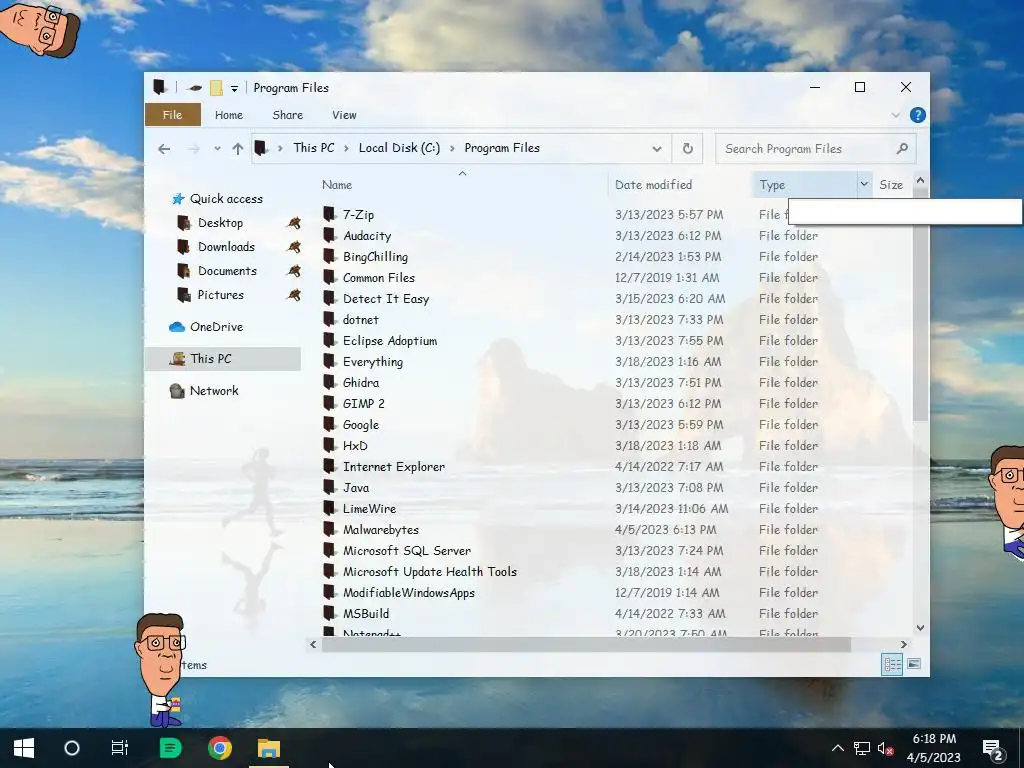Click the new folder icon in title bar

click(x=216, y=88)
